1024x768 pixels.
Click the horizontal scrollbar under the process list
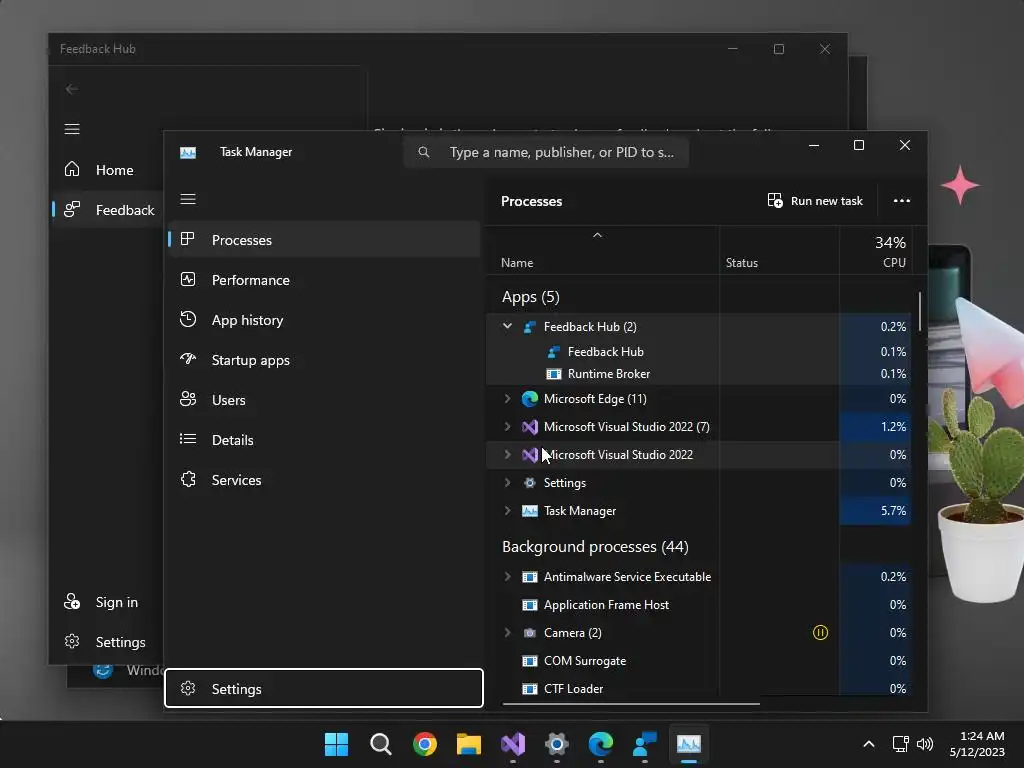pos(631,704)
